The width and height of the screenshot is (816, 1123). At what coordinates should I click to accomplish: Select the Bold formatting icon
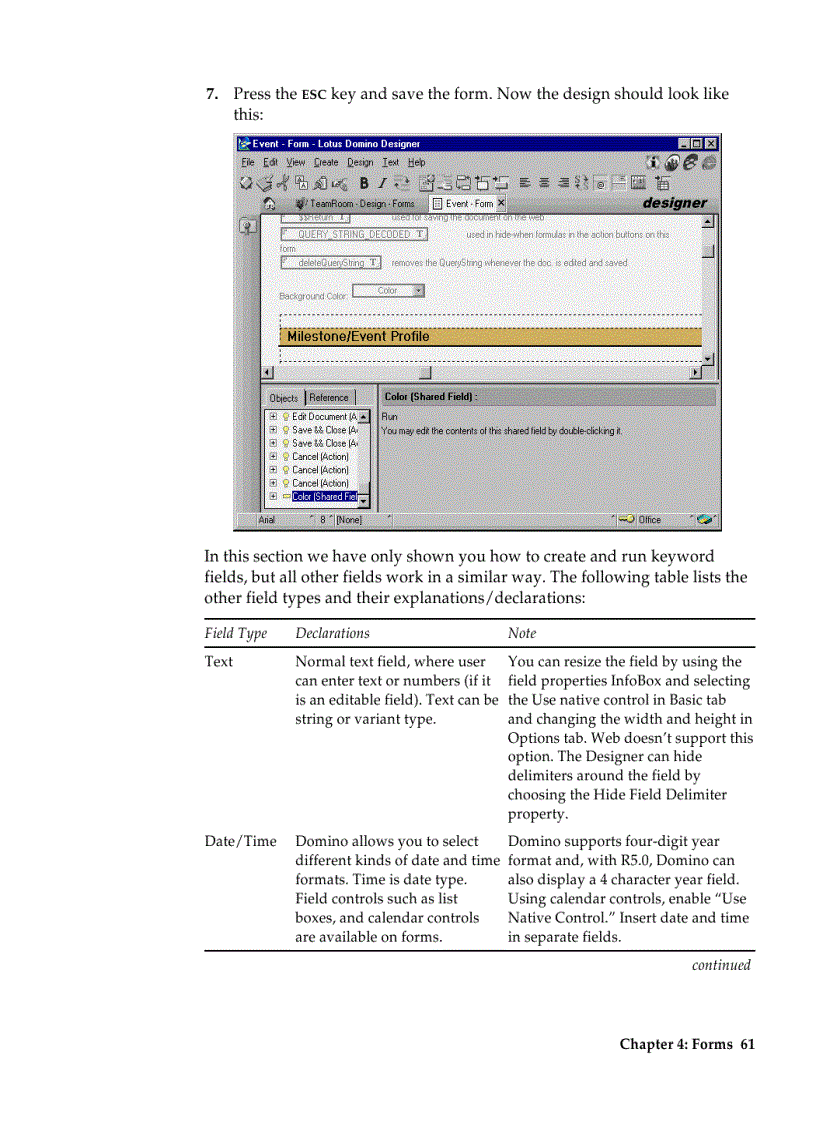coord(364,183)
